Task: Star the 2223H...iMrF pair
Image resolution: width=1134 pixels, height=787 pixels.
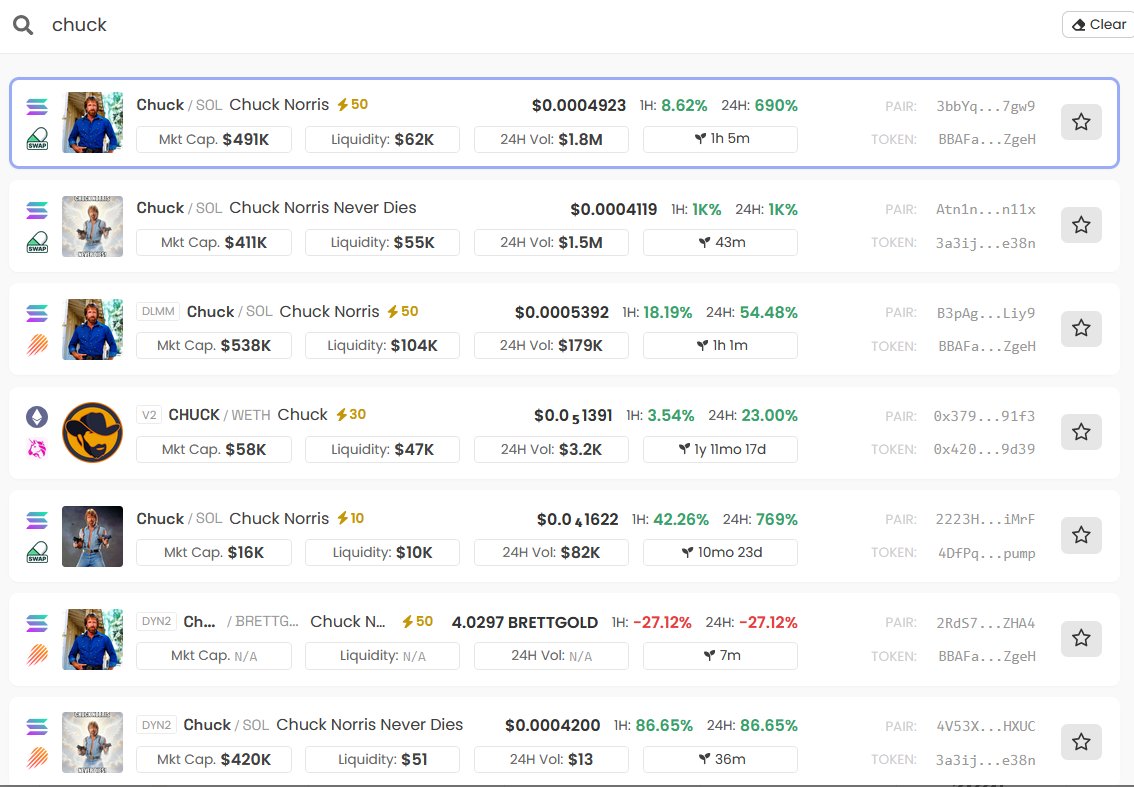Action: click(1081, 535)
